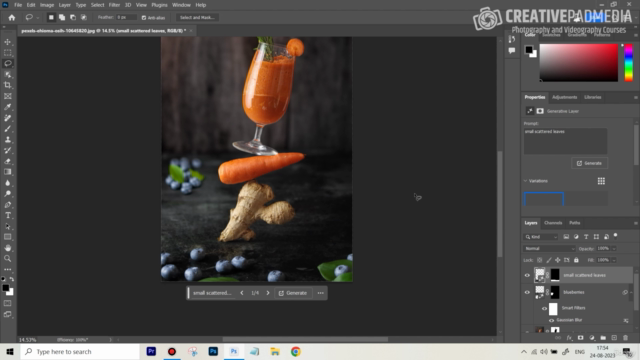This screenshot has width=640, height=360.
Task: Select the Eraser tool
Action: (7, 161)
